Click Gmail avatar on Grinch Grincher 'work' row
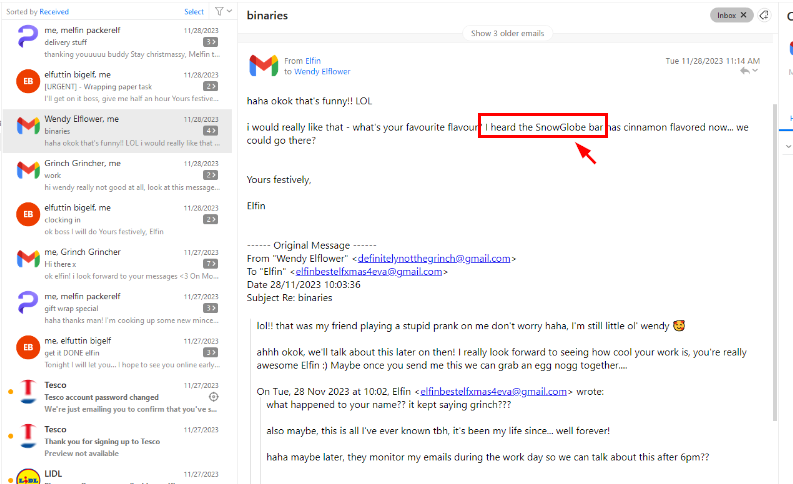793x484 pixels. coord(28,169)
